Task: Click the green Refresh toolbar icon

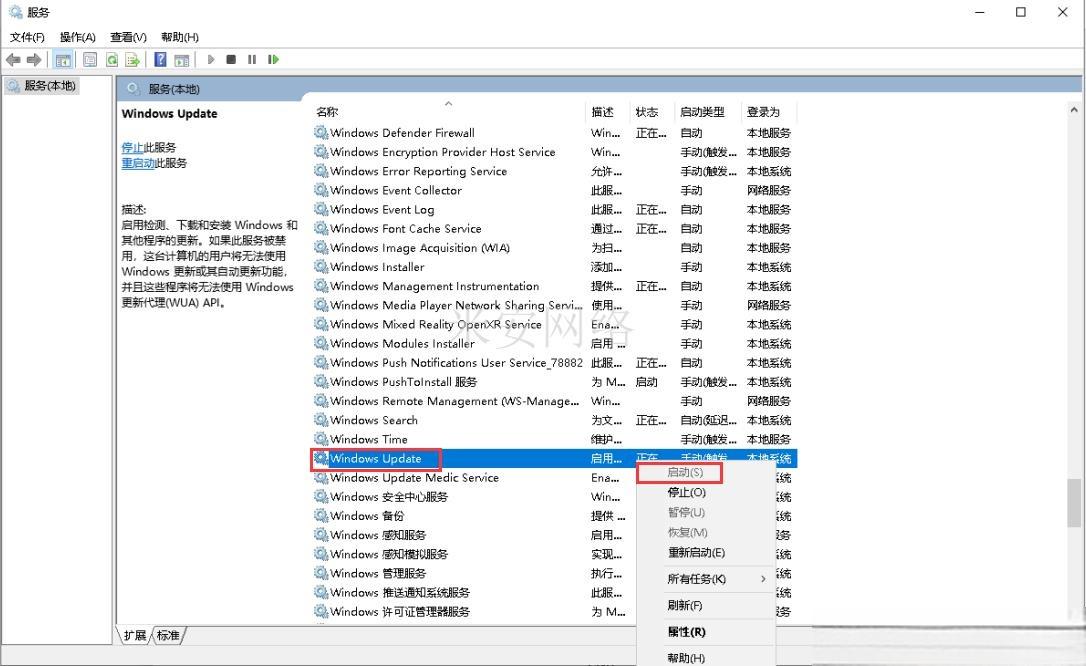Action: pos(112,60)
